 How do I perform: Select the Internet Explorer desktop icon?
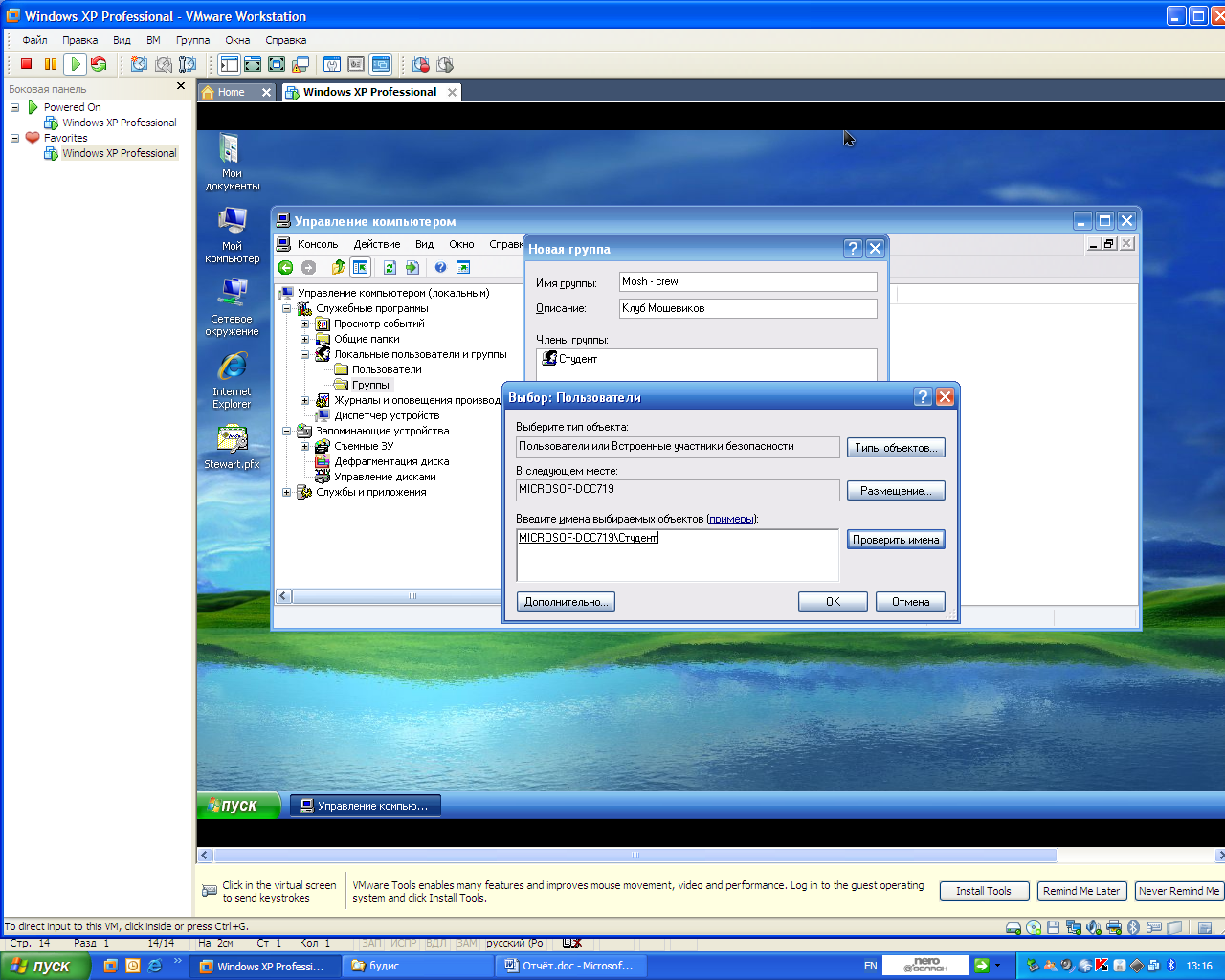click(x=232, y=380)
